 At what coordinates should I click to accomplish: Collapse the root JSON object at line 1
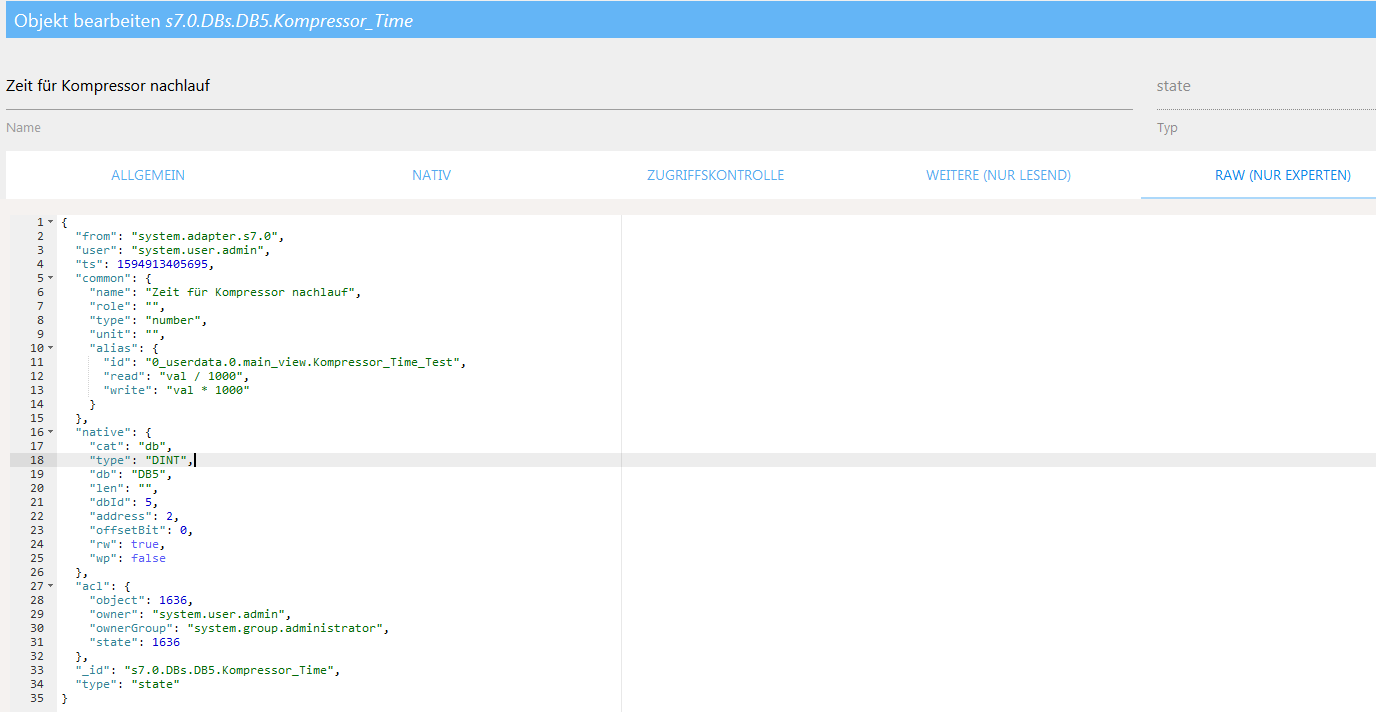(x=50, y=222)
